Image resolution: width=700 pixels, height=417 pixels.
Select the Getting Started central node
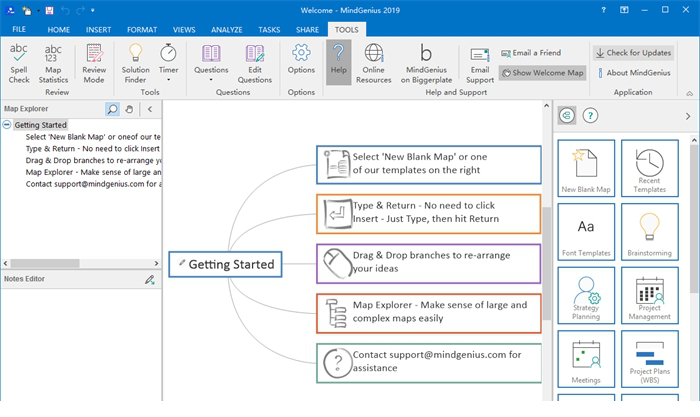[x=225, y=264]
